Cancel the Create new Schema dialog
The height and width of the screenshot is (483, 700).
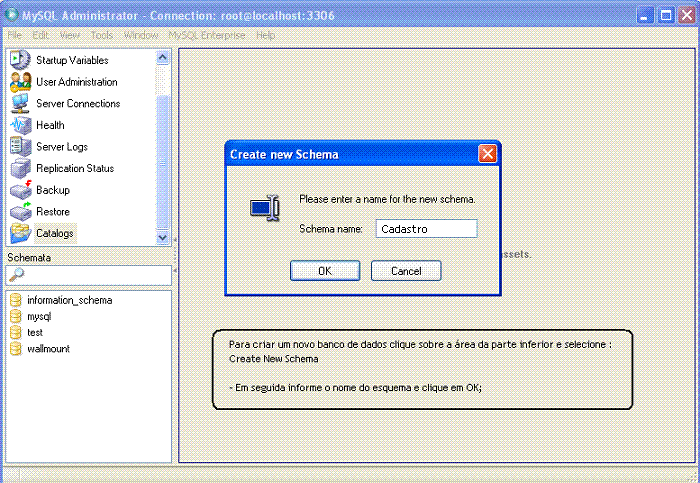pos(406,271)
